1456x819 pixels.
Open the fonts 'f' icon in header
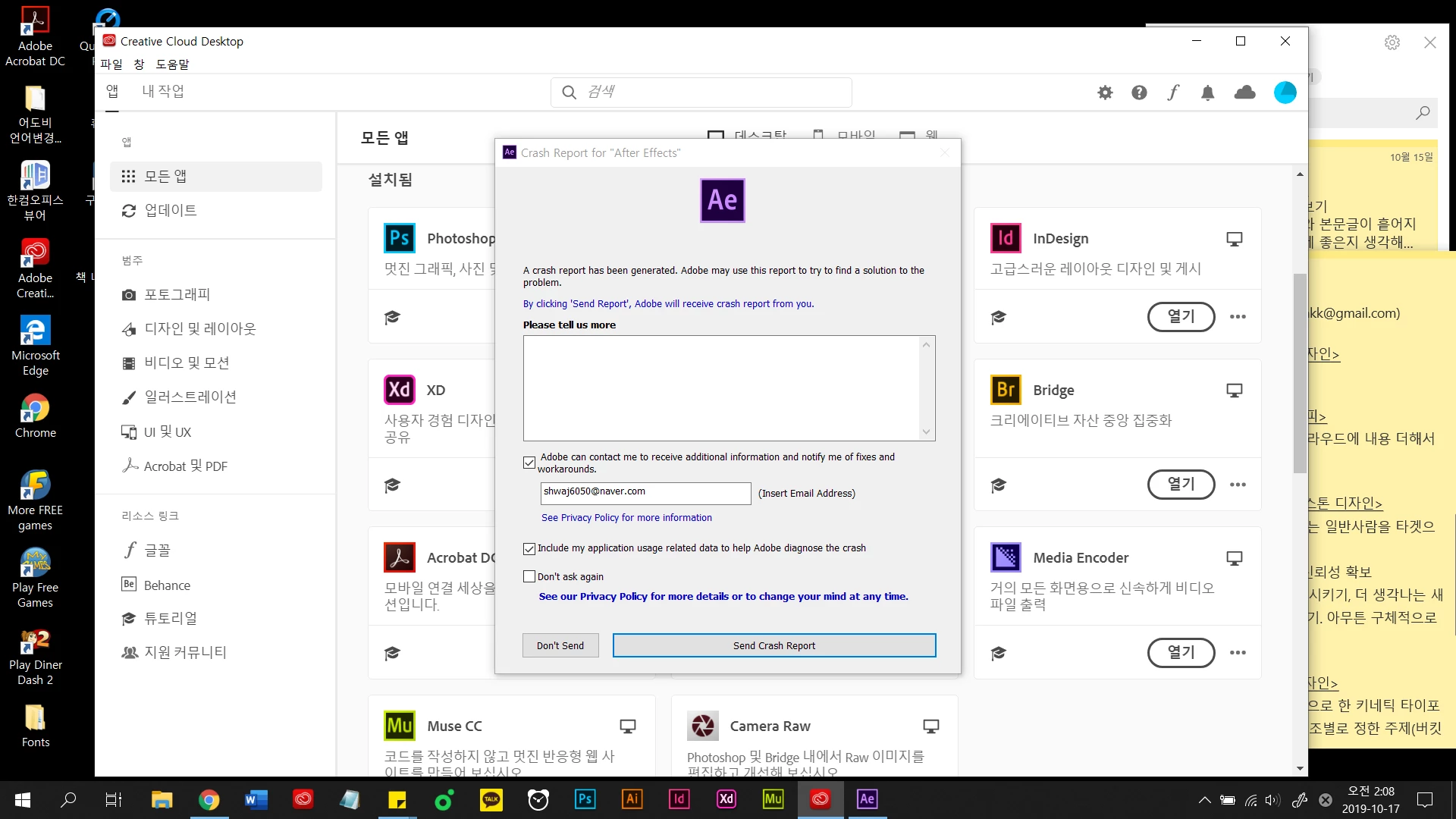click(x=1173, y=93)
